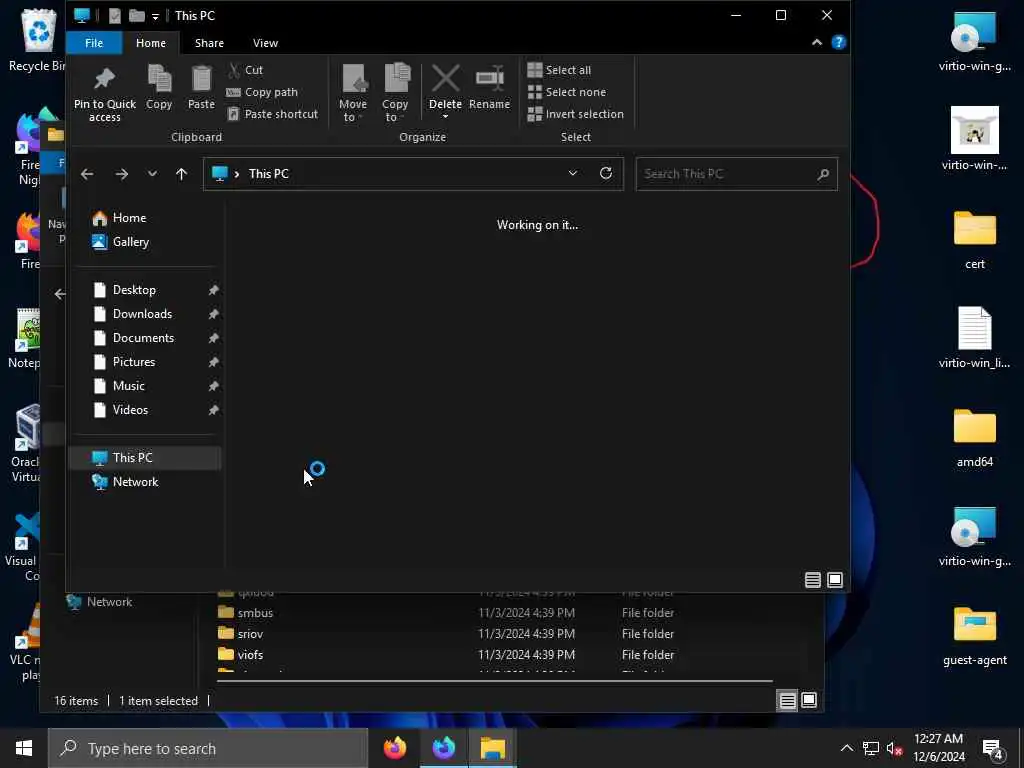This screenshot has width=1024, height=768.
Task: Click the Copy path command
Action: 262,92
